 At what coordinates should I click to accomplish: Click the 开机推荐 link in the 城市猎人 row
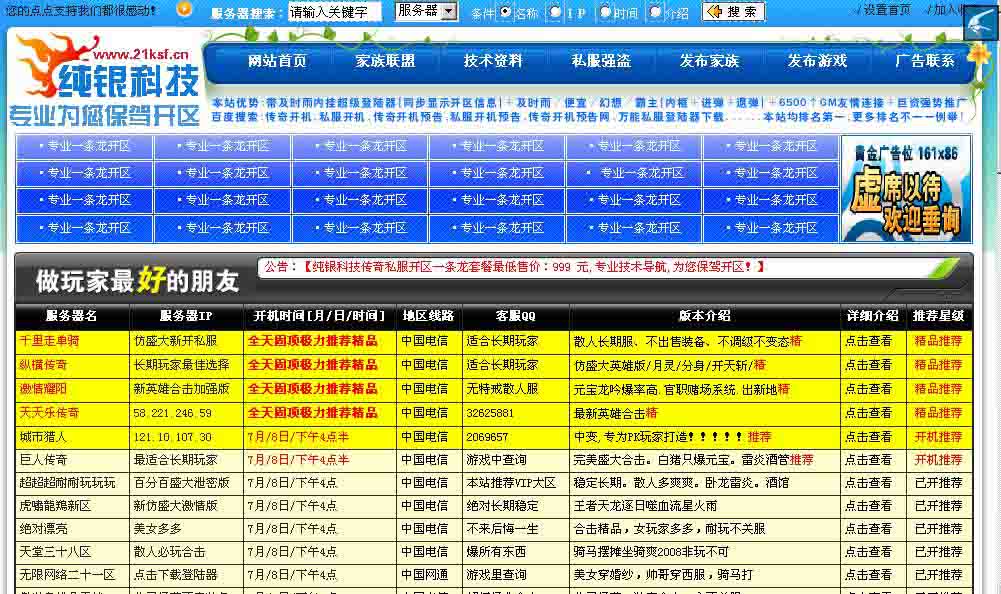tap(940, 435)
